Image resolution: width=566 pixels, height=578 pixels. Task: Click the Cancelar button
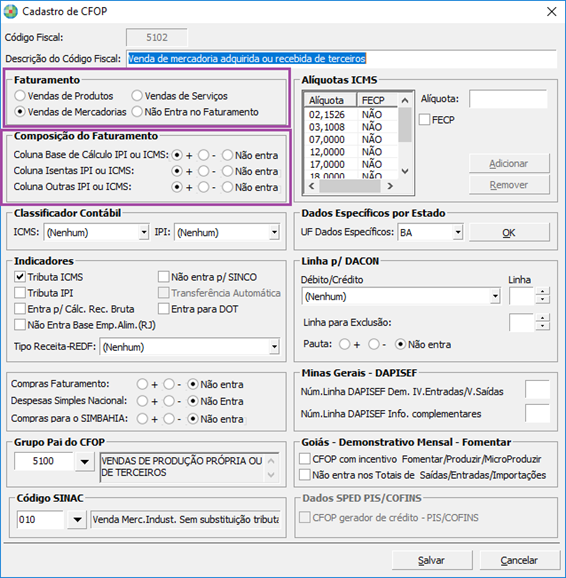(519, 560)
